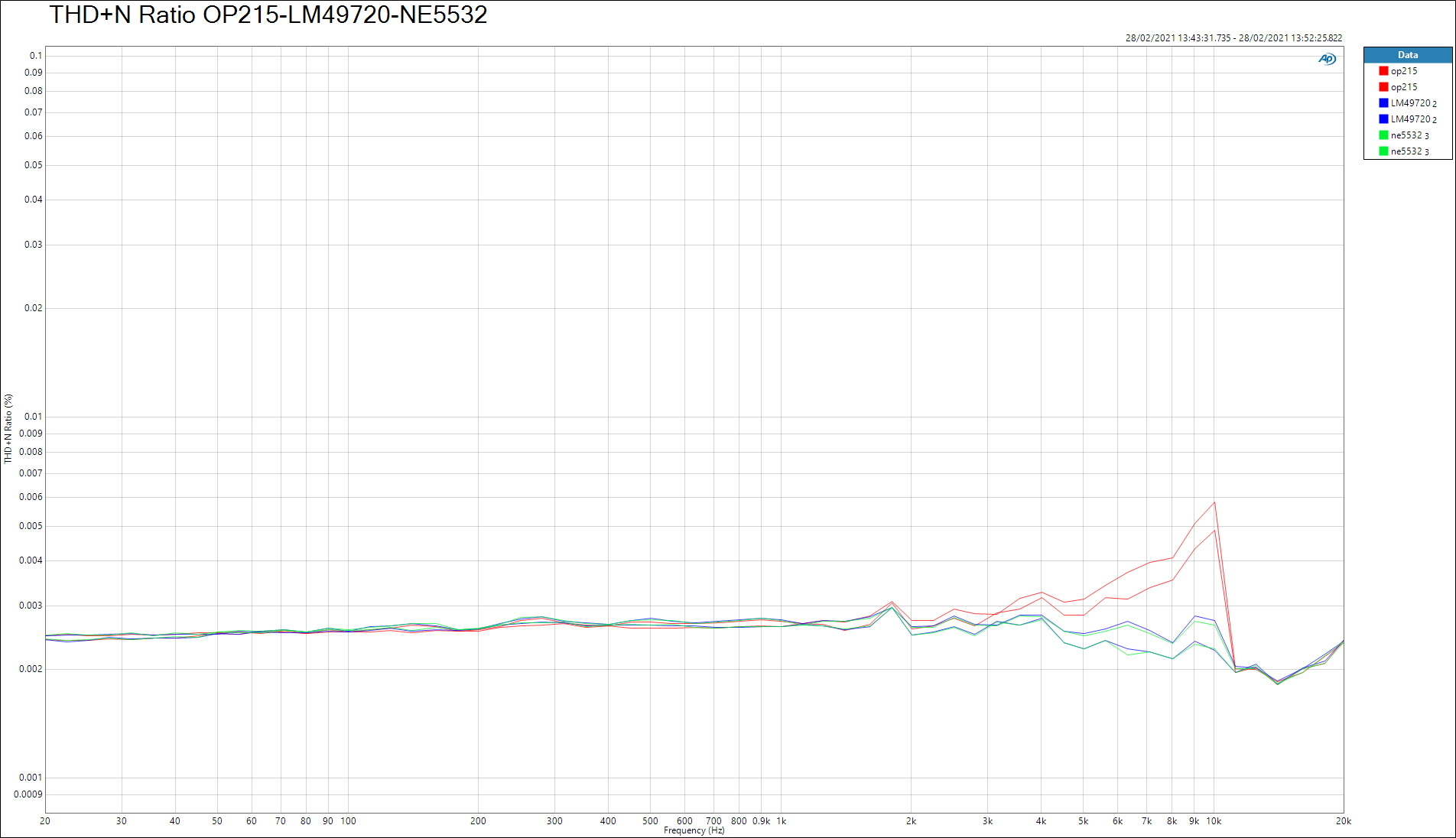Click the measurement timestamp range text
The image size is (1456, 838).
(1233, 38)
